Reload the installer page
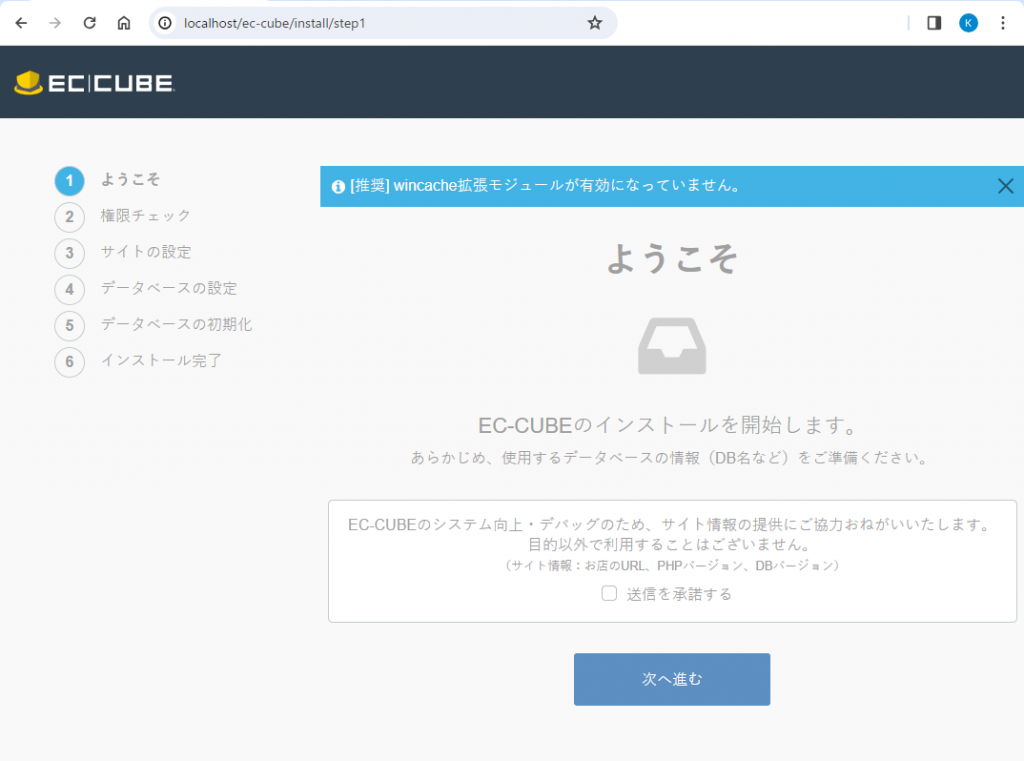The height and width of the screenshot is (761, 1024). coord(89,23)
